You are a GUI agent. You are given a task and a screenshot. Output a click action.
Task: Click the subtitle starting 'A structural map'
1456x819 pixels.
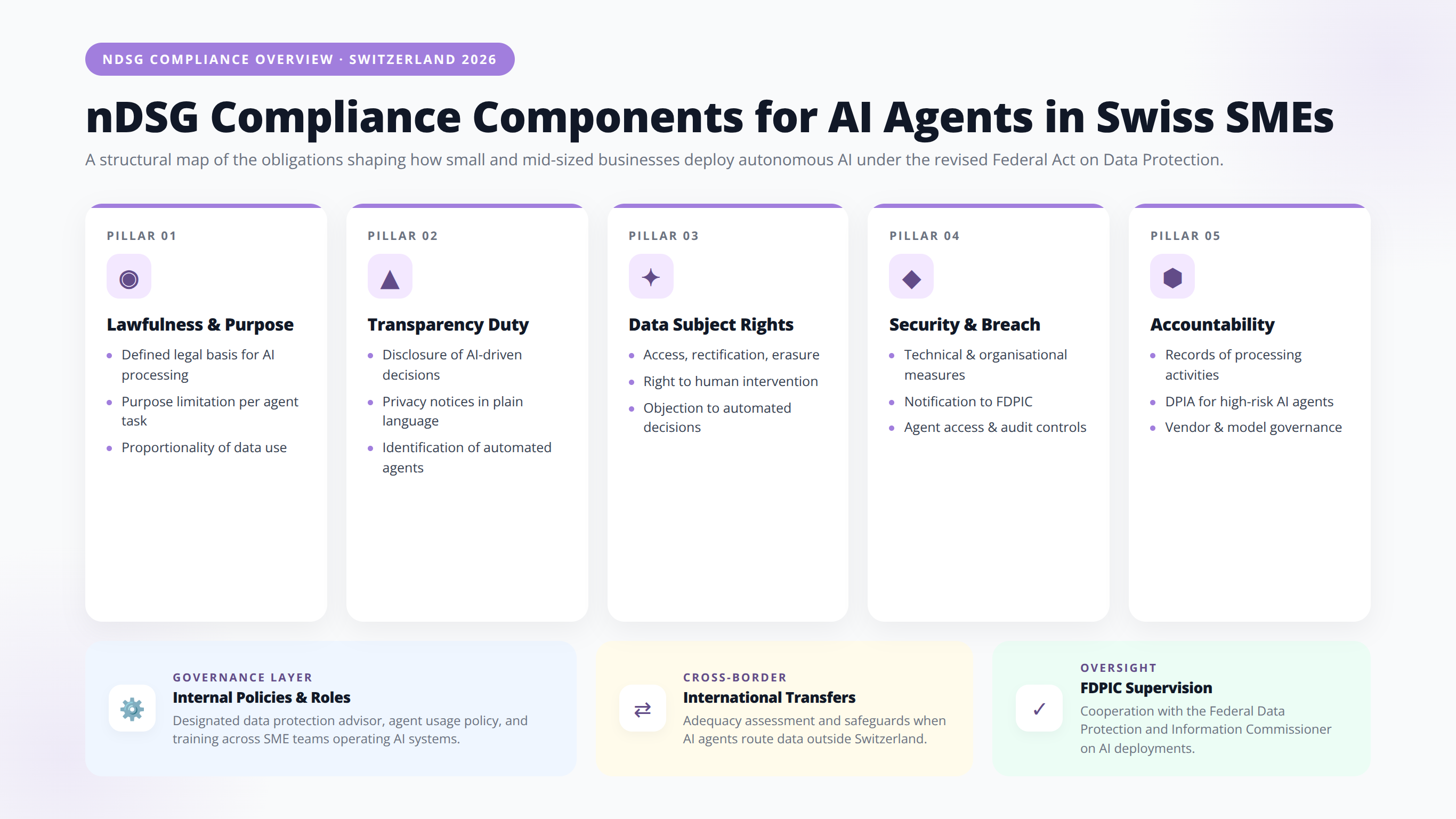(654, 160)
